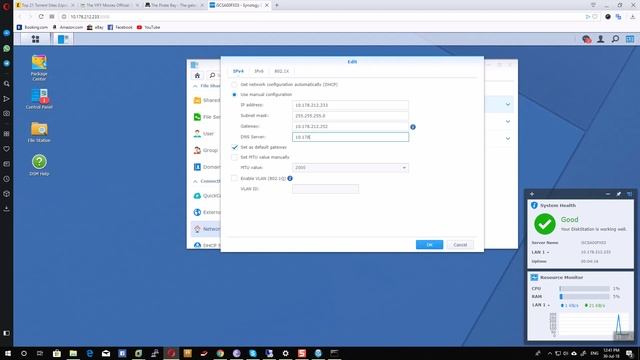This screenshot has width=640, height=360.
Task: Open QuickConnect in Control Panel sidebar
Action: (x=207, y=196)
